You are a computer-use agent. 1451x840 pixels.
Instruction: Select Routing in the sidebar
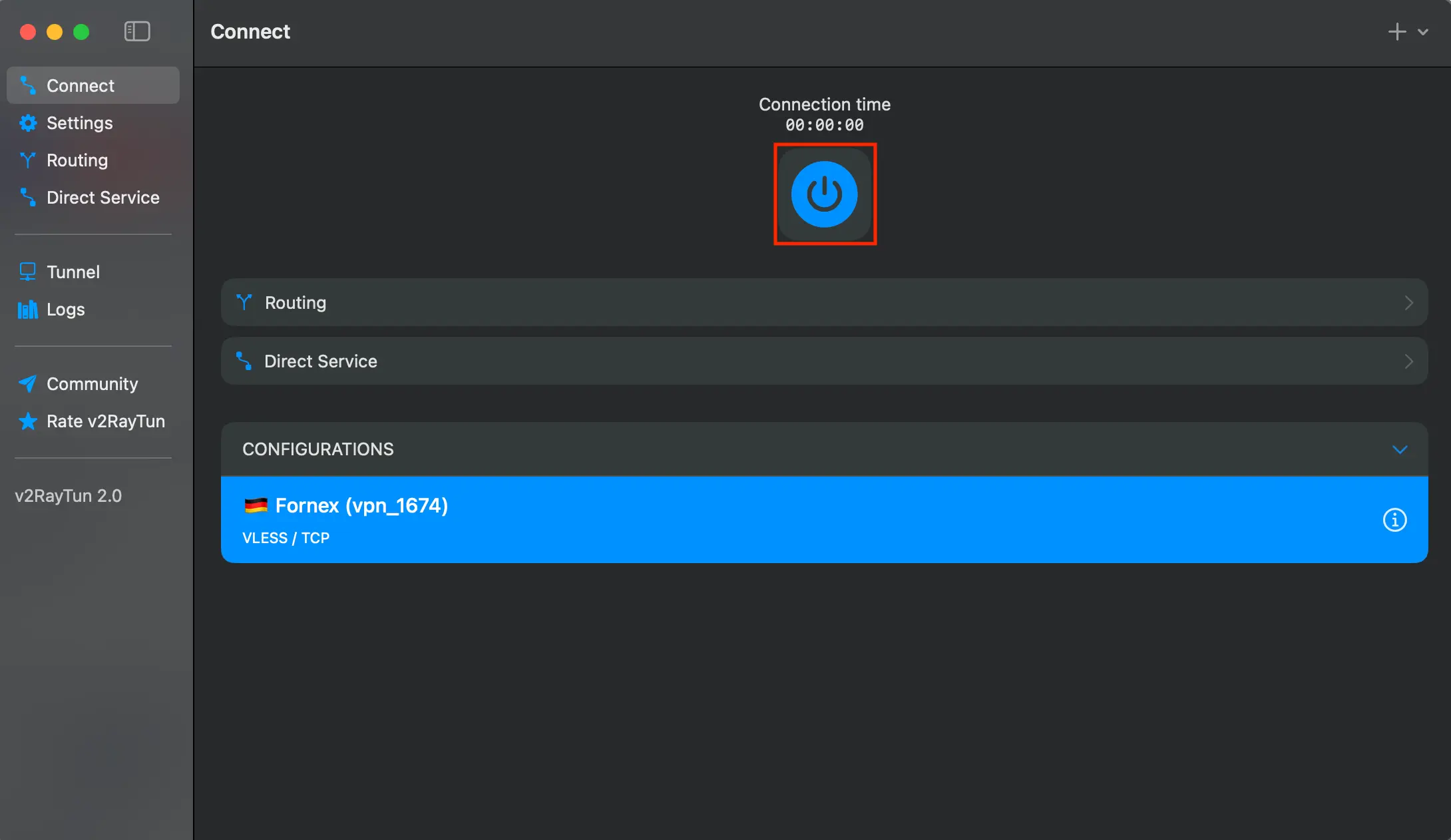(x=77, y=160)
